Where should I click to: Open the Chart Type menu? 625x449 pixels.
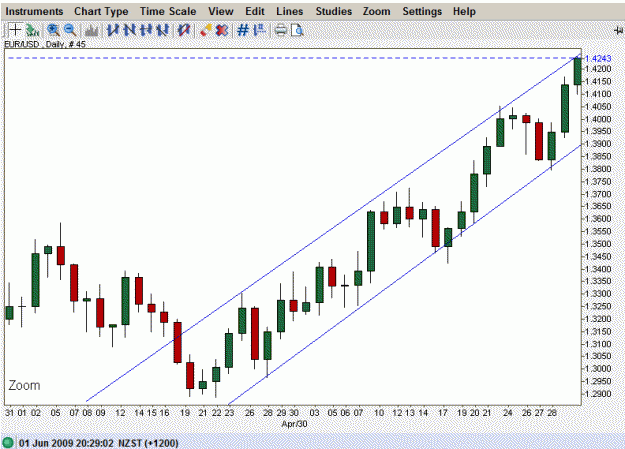[x=101, y=12]
